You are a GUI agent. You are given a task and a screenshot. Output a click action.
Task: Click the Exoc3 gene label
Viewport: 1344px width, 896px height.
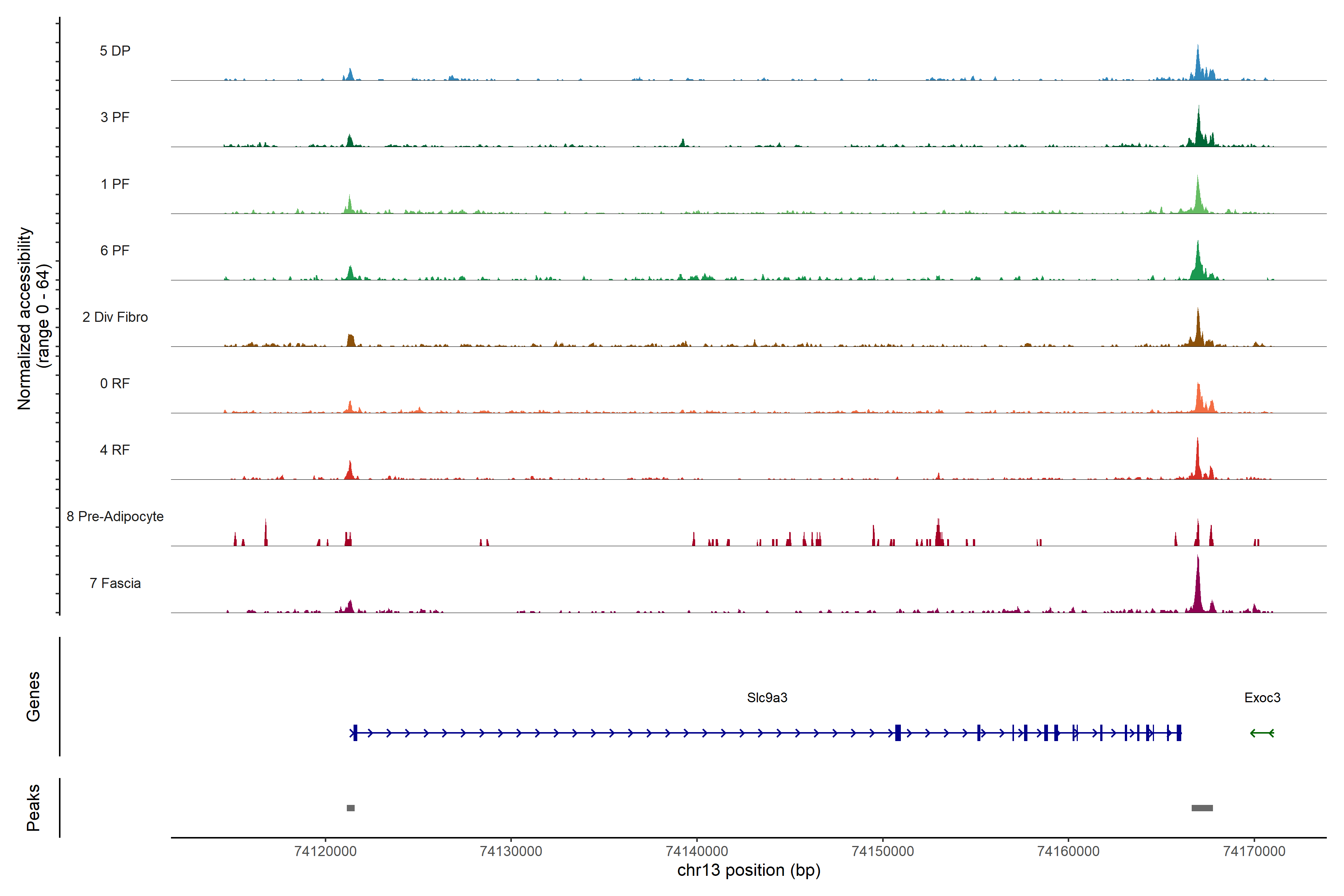(x=1262, y=697)
